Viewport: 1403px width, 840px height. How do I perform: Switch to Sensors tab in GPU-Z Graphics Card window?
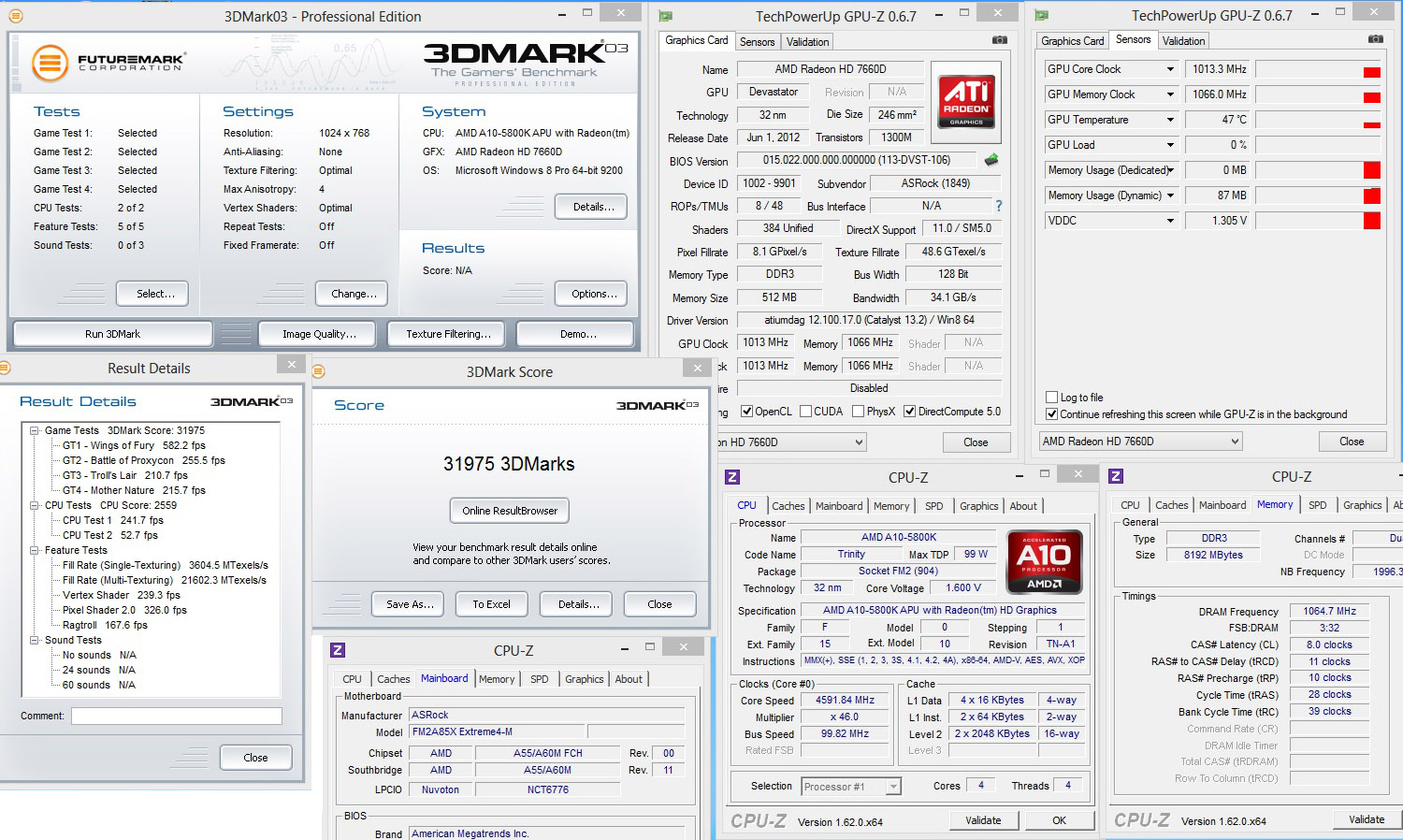pyautogui.click(x=757, y=42)
